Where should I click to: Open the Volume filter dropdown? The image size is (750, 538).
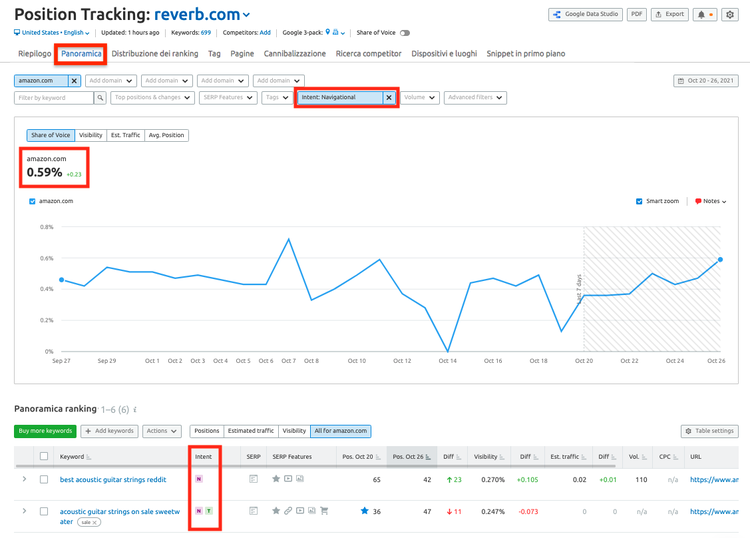[x=419, y=98]
